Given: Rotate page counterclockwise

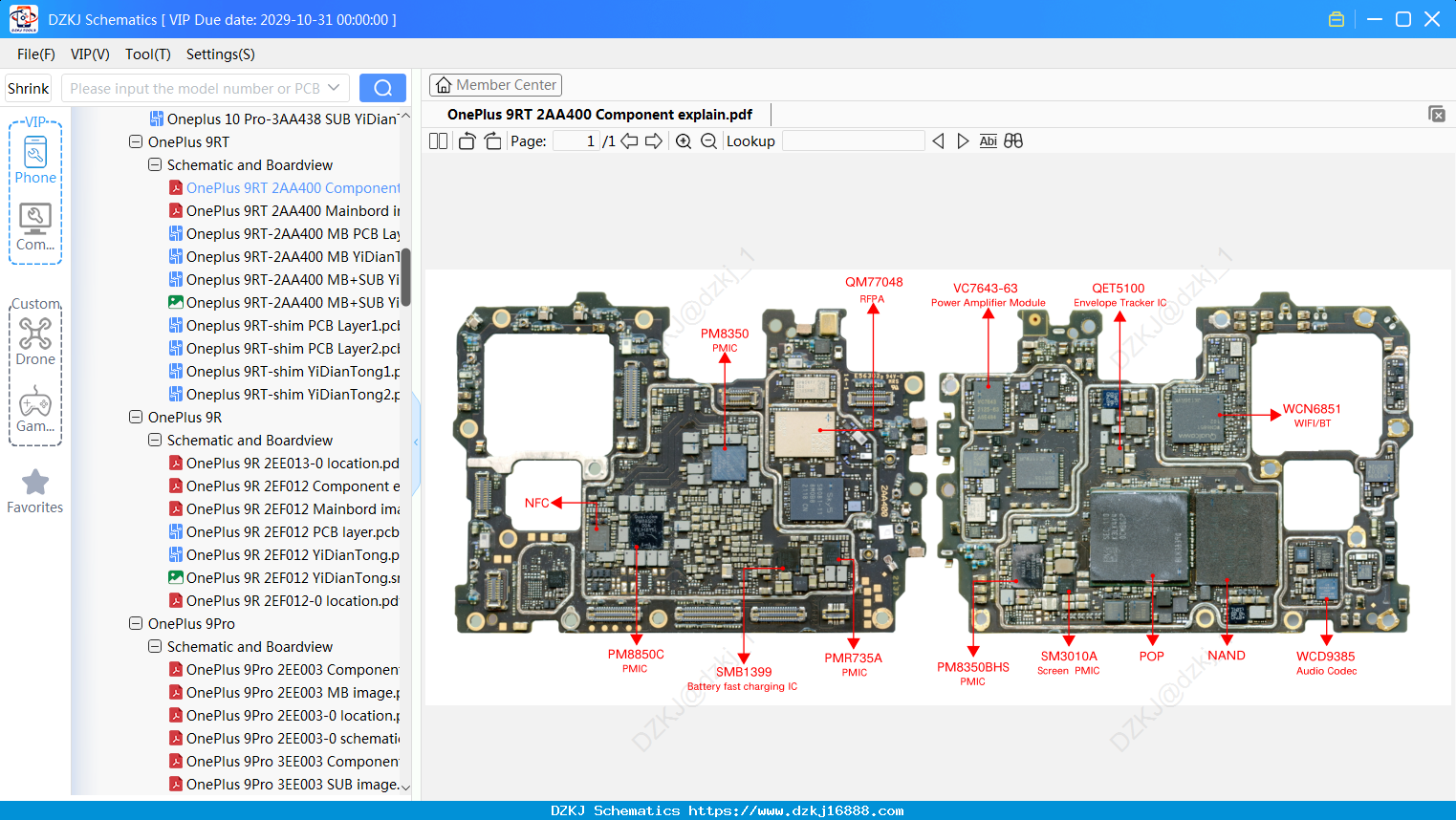Looking at the screenshot, I should tap(467, 141).
